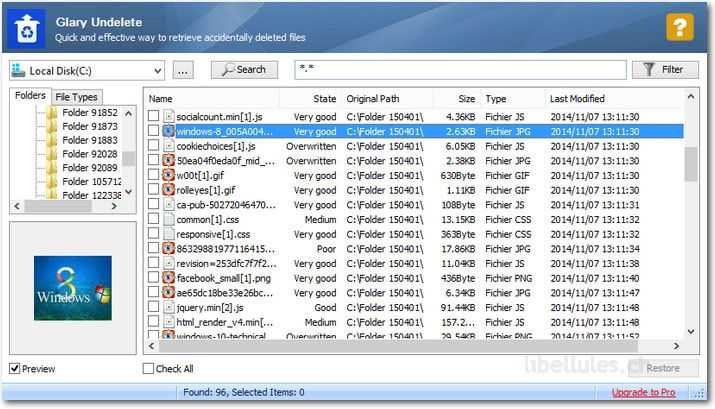Sort by the Last Modified column header
This screenshot has height=409, width=715.
click(x=614, y=98)
